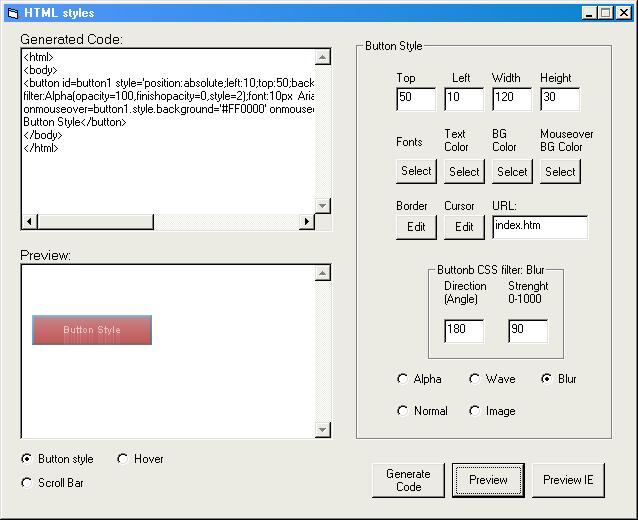This screenshot has width=638, height=520.
Task: Click the Border Edit button
Action: (x=416, y=227)
